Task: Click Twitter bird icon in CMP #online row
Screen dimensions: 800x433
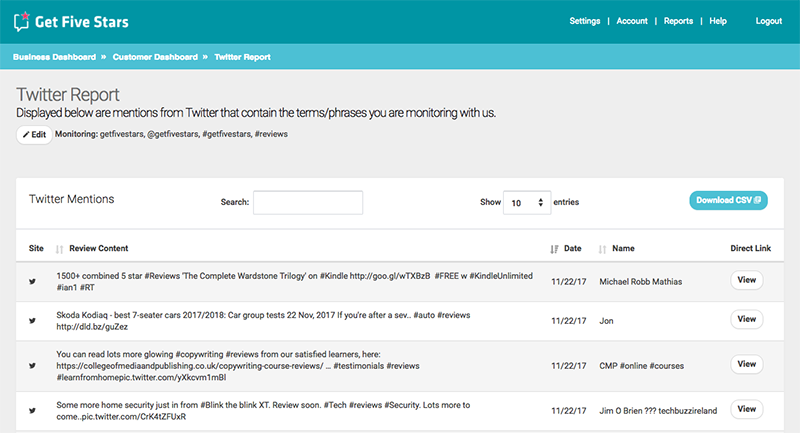Action: click(x=32, y=366)
